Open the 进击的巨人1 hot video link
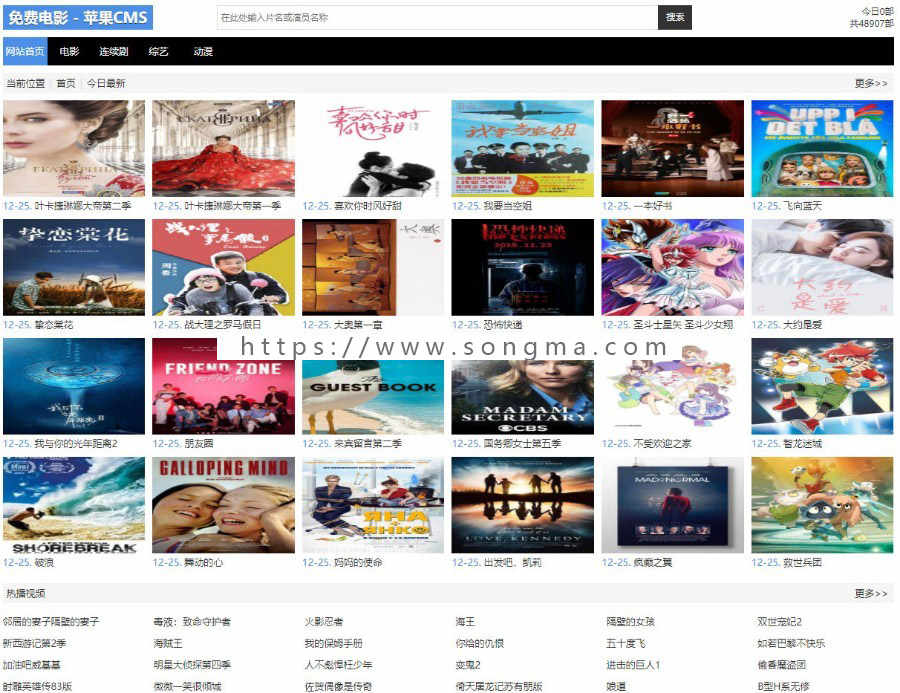Screen dimensions: 900x693 634,665
